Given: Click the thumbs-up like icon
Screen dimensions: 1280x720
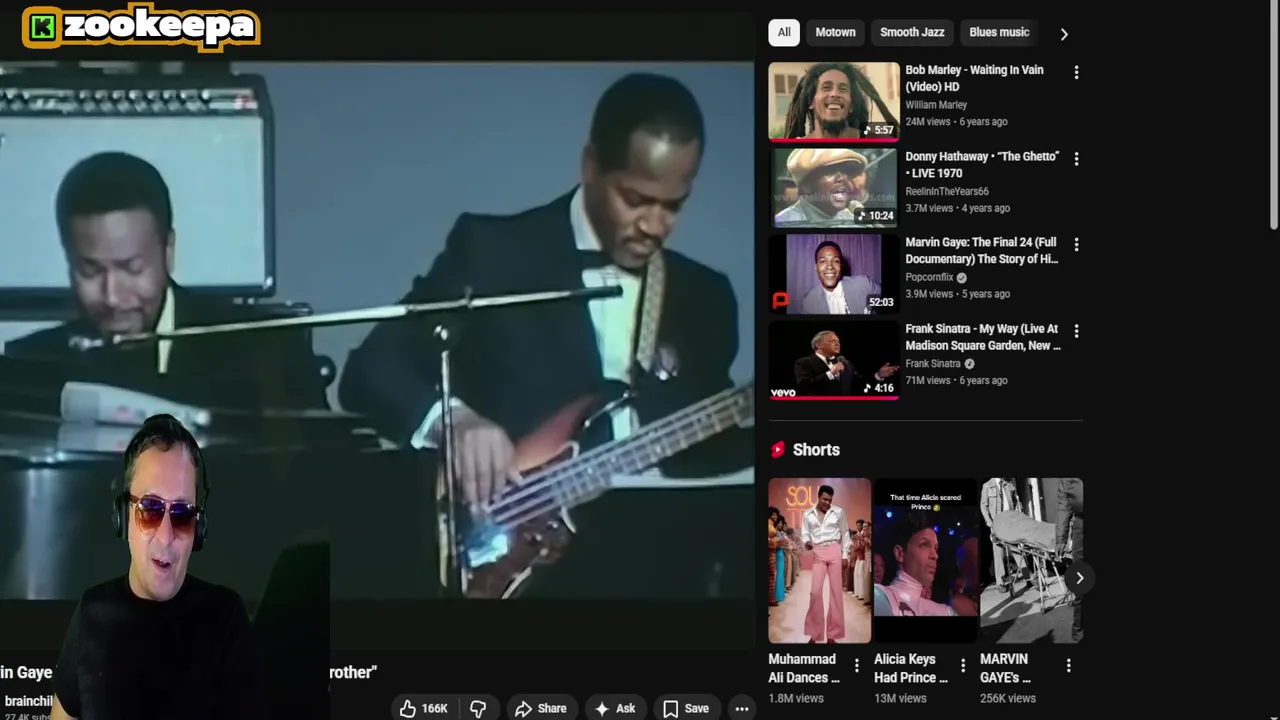Looking at the screenshot, I should [x=408, y=708].
